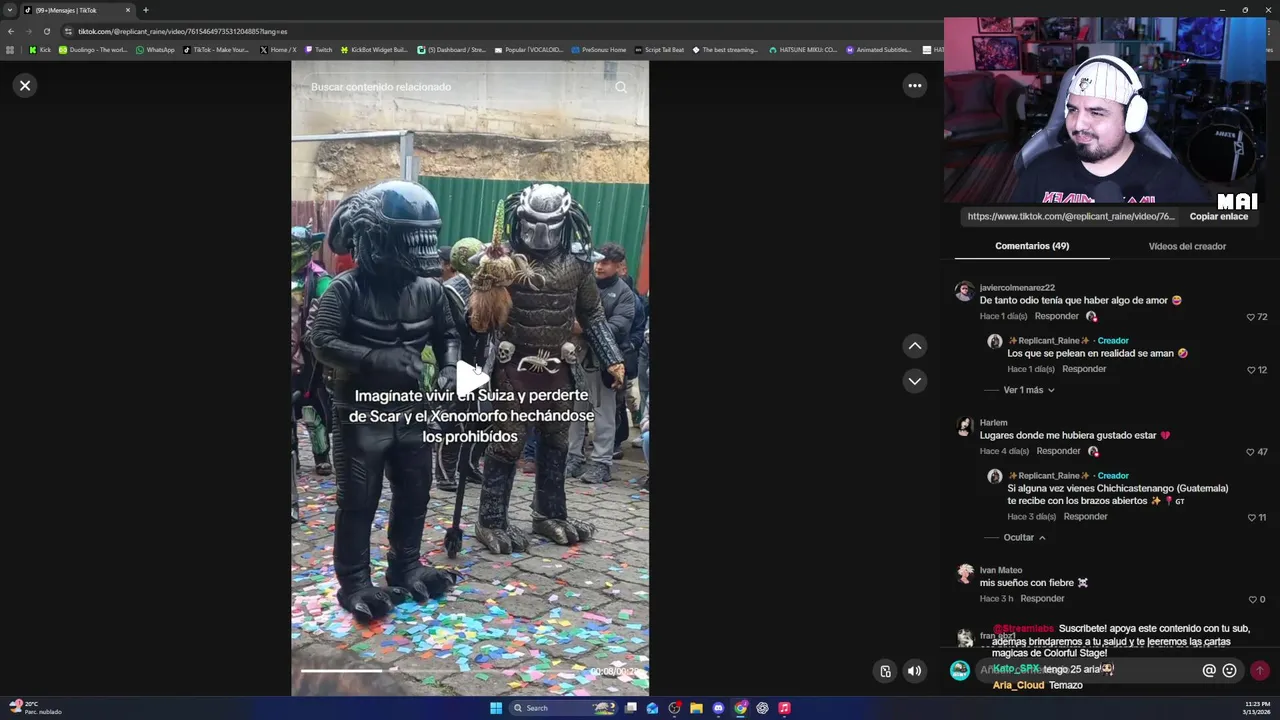Open WhatsApp bookmark
The height and width of the screenshot is (720, 1280).
(155, 50)
